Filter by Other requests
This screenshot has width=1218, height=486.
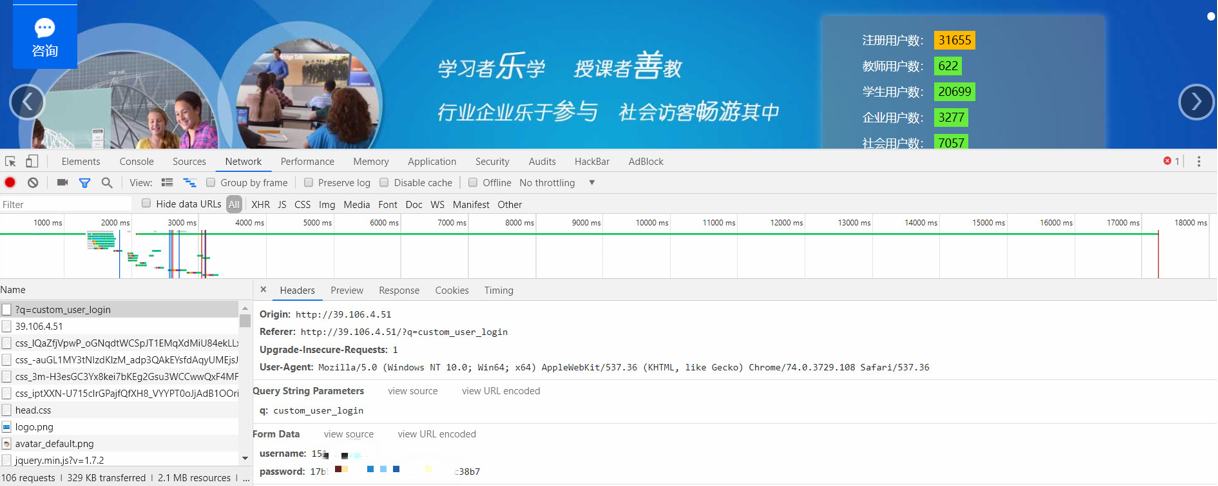pos(510,204)
